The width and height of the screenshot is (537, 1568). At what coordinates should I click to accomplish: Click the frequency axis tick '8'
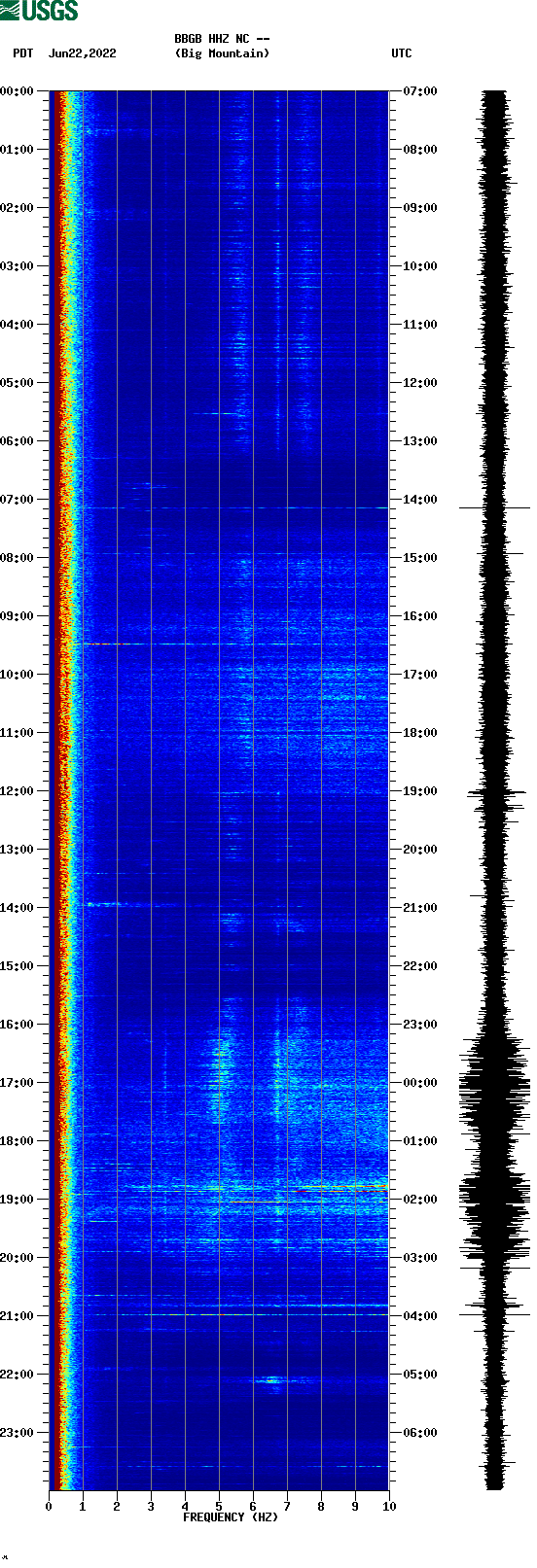321,1507
